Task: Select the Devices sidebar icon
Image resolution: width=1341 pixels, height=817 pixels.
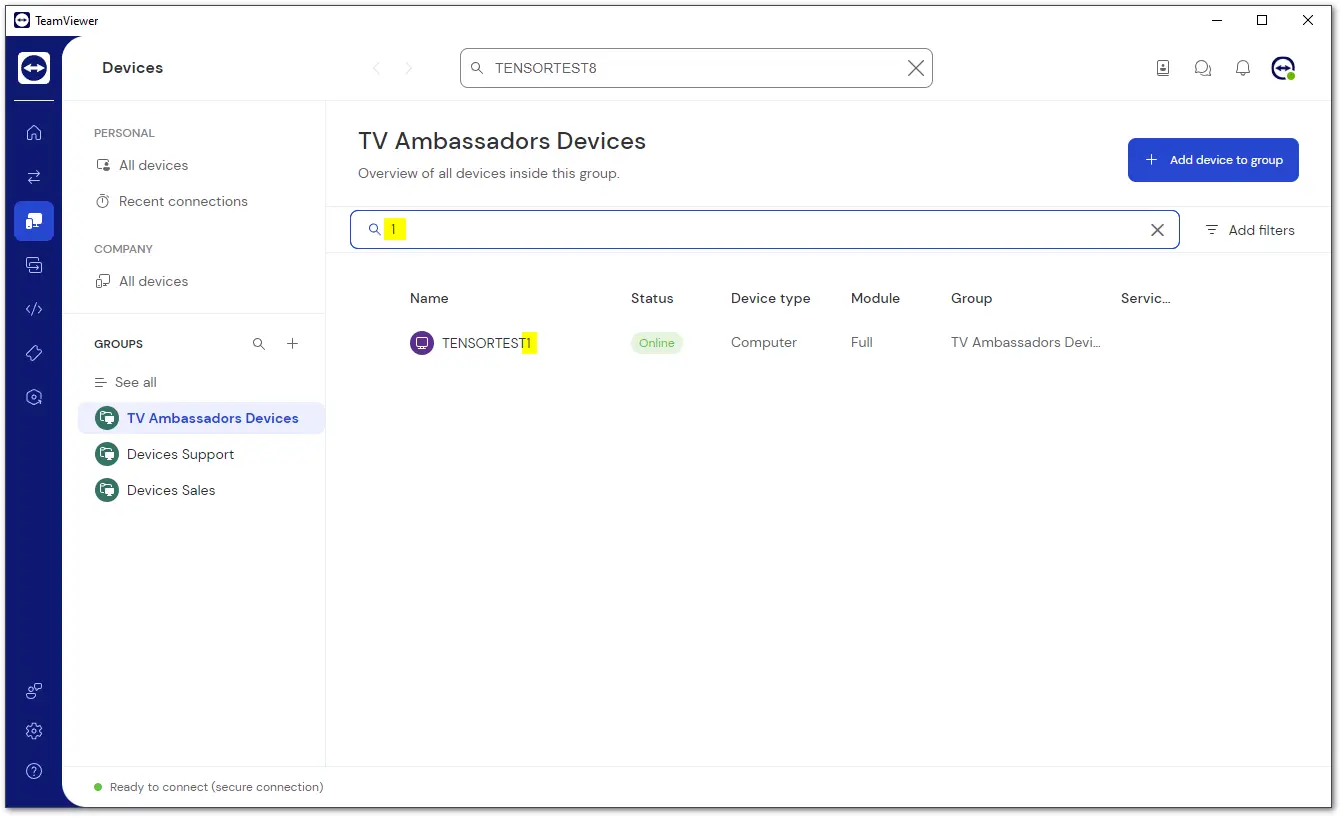Action: [x=34, y=221]
